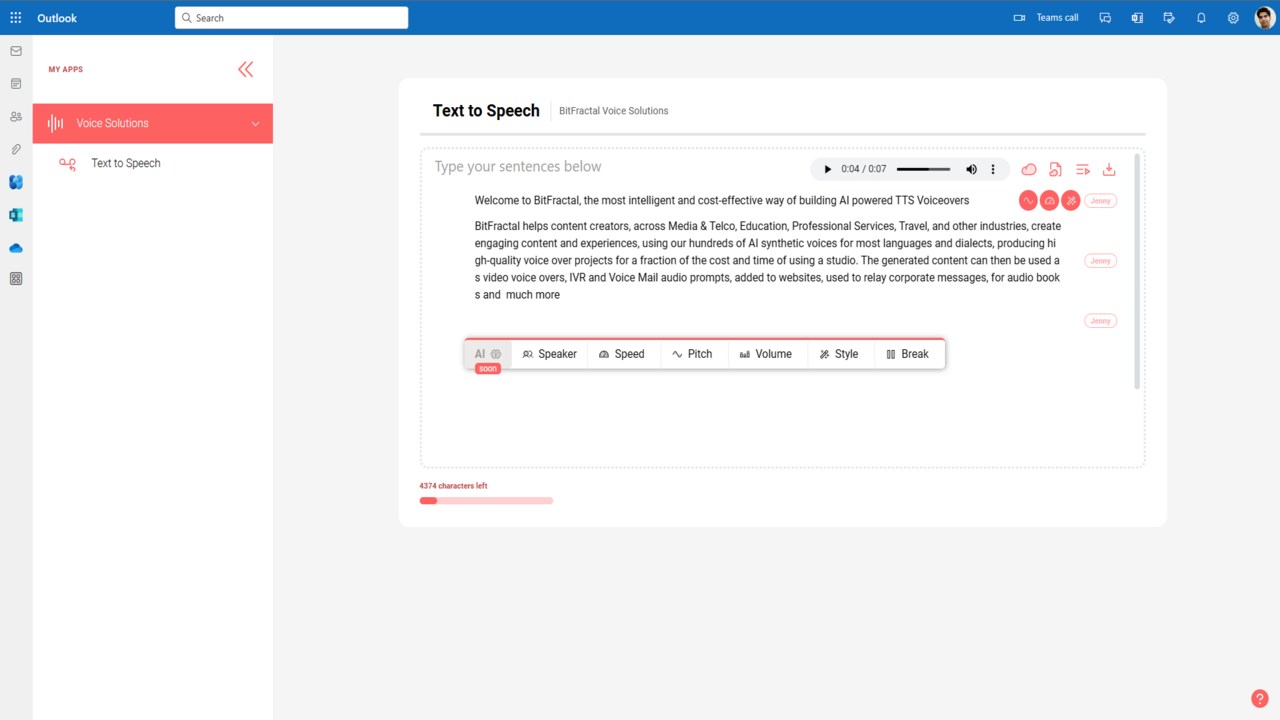Viewport: 1280px width, 720px height.
Task: Collapse My Apps panel with double chevron
Action: click(x=246, y=69)
